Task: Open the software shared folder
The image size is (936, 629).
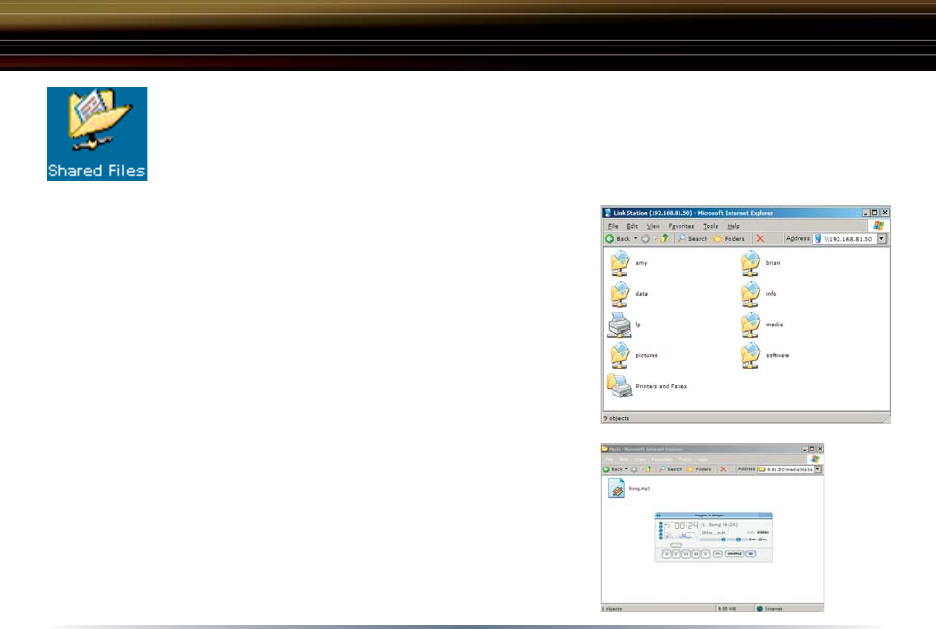Action: tap(765, 355)
